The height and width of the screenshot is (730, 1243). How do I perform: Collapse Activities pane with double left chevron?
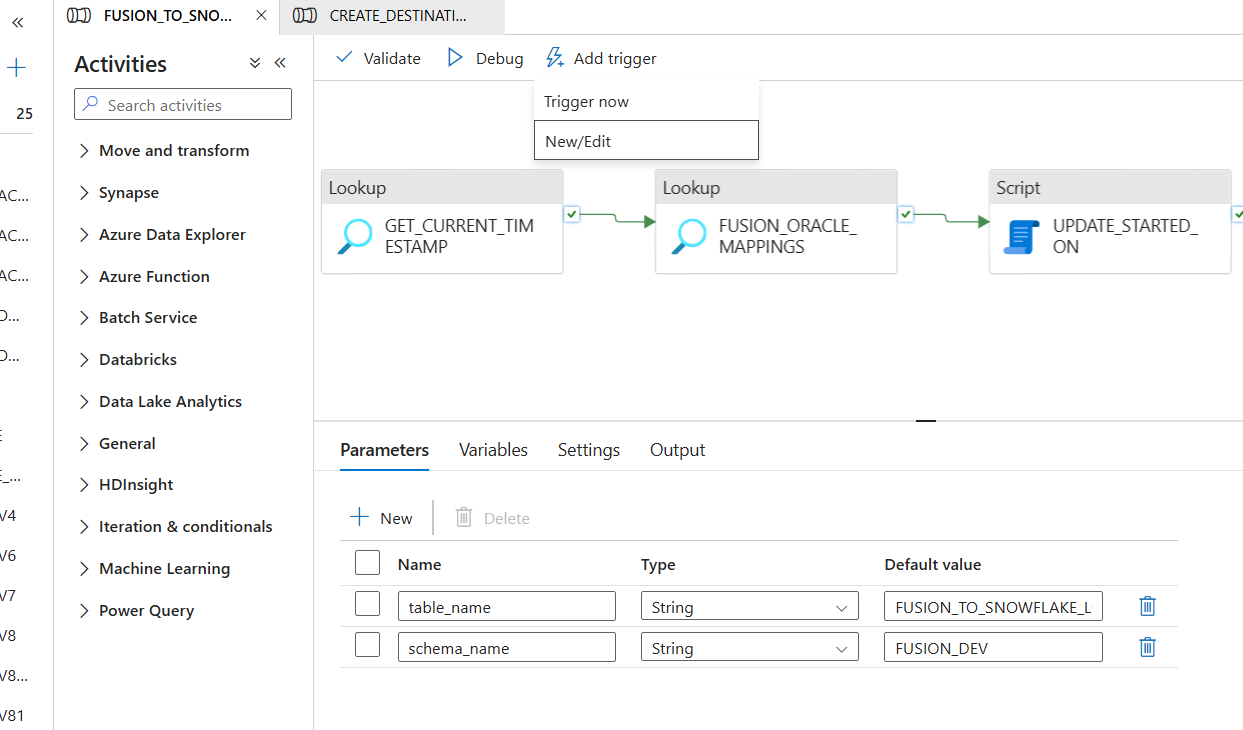click(280, 63)
